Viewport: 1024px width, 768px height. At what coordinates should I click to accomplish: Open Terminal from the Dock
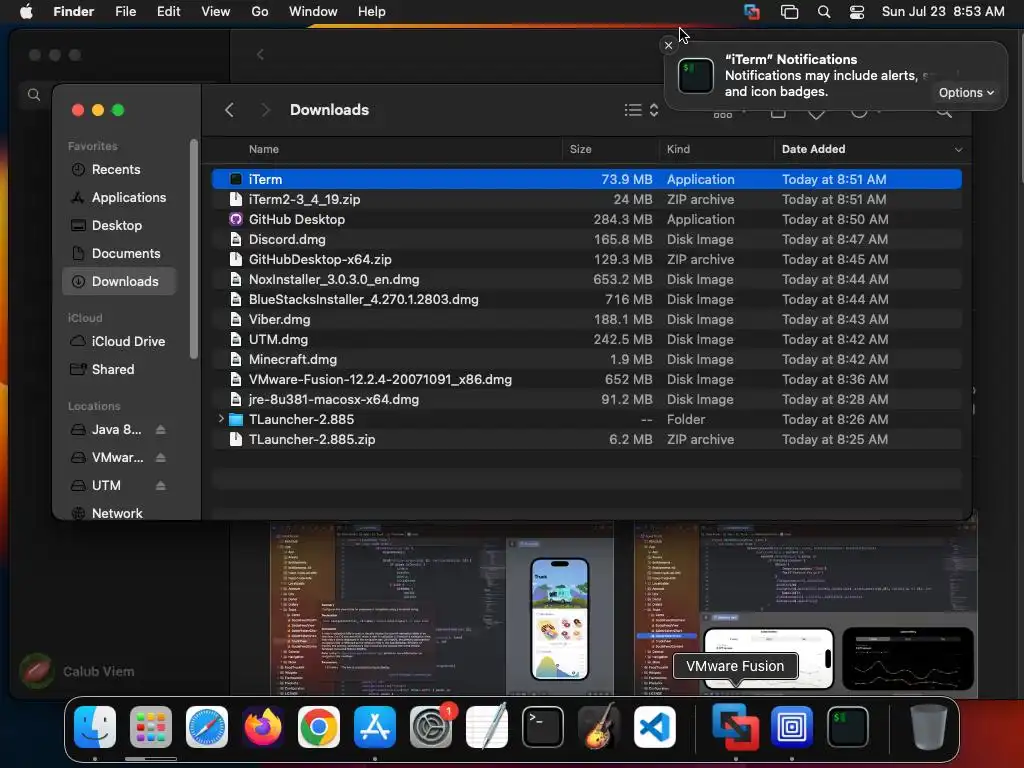pos(543,727)
